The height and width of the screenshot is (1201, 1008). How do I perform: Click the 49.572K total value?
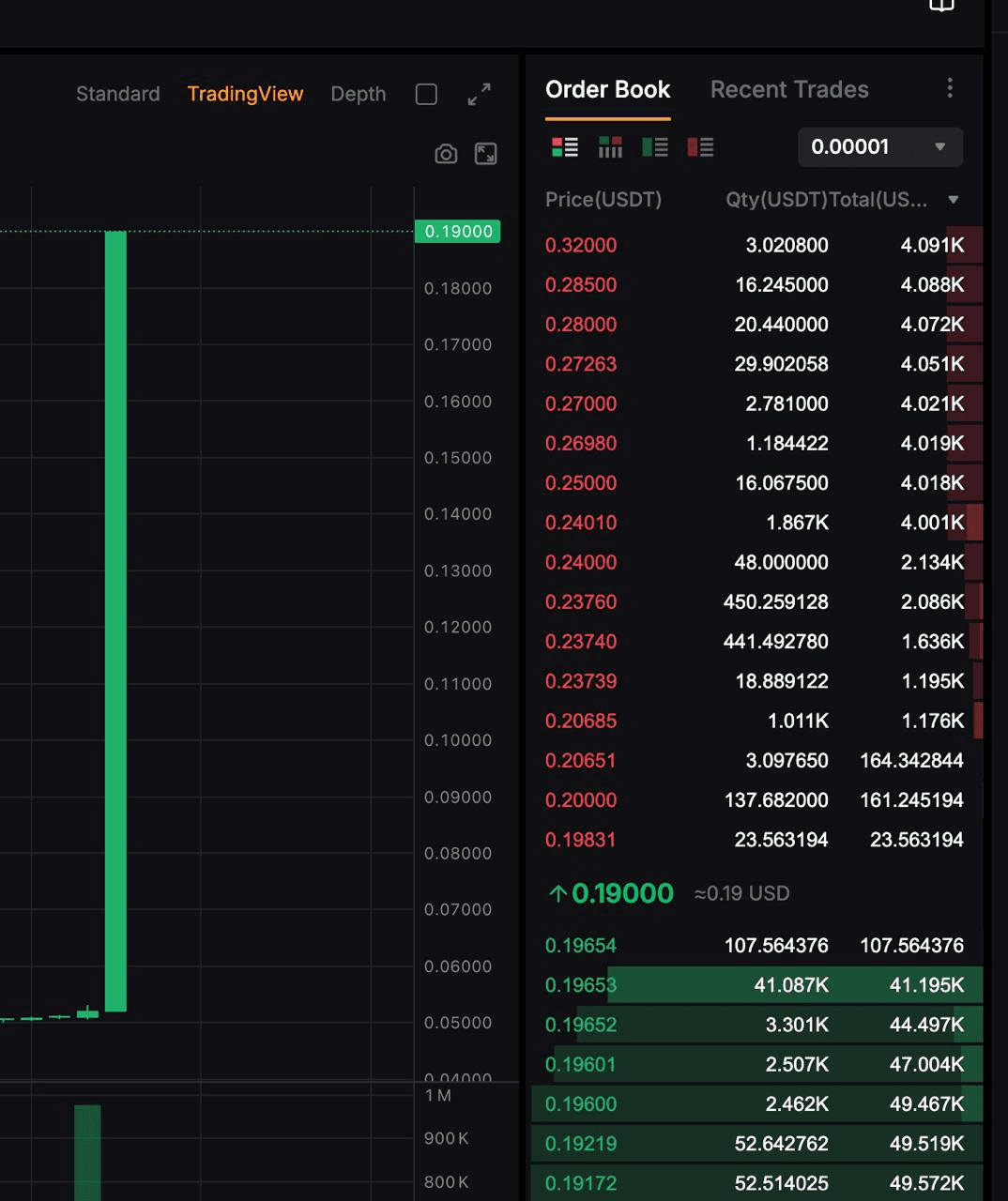click(x=926, y=1183)
